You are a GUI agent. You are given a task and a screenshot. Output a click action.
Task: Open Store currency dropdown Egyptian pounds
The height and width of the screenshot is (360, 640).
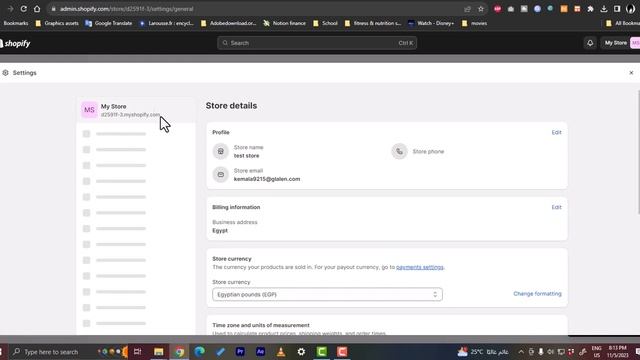click(x=327, y=294)
